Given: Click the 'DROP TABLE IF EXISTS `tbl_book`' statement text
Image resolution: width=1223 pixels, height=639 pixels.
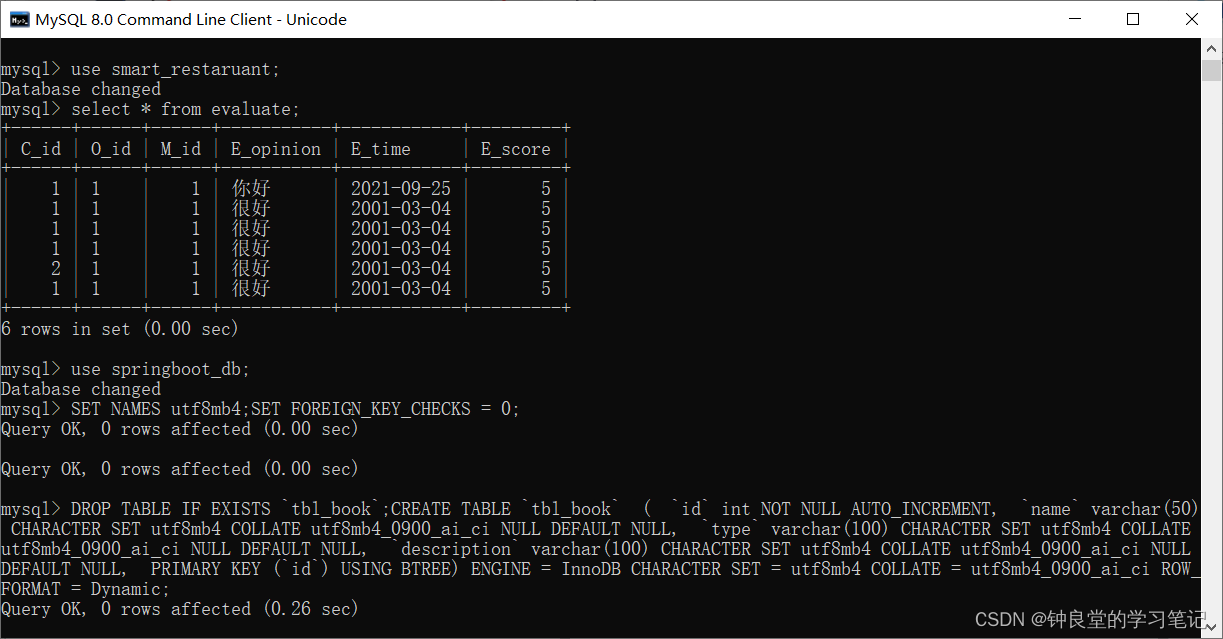Looking at the screenshot, I should 227,509.
